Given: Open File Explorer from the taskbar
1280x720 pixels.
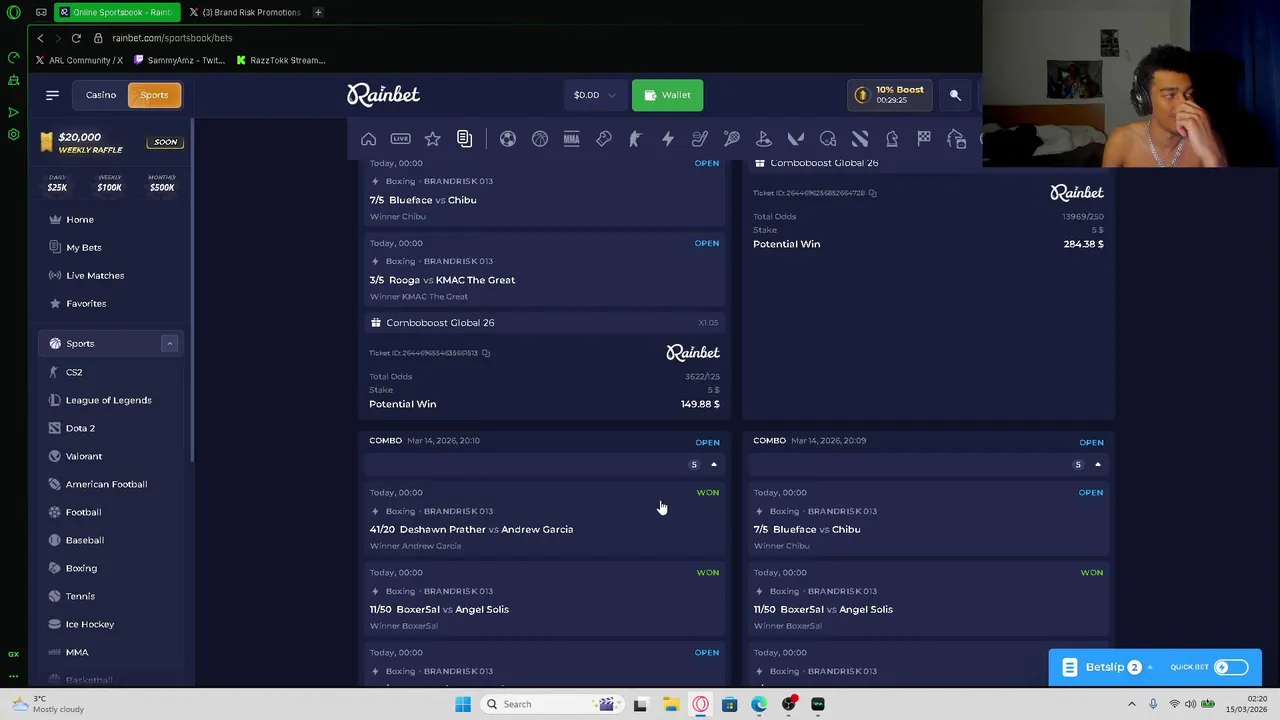Looking at the screenshot, I should [x=671, y=704].
